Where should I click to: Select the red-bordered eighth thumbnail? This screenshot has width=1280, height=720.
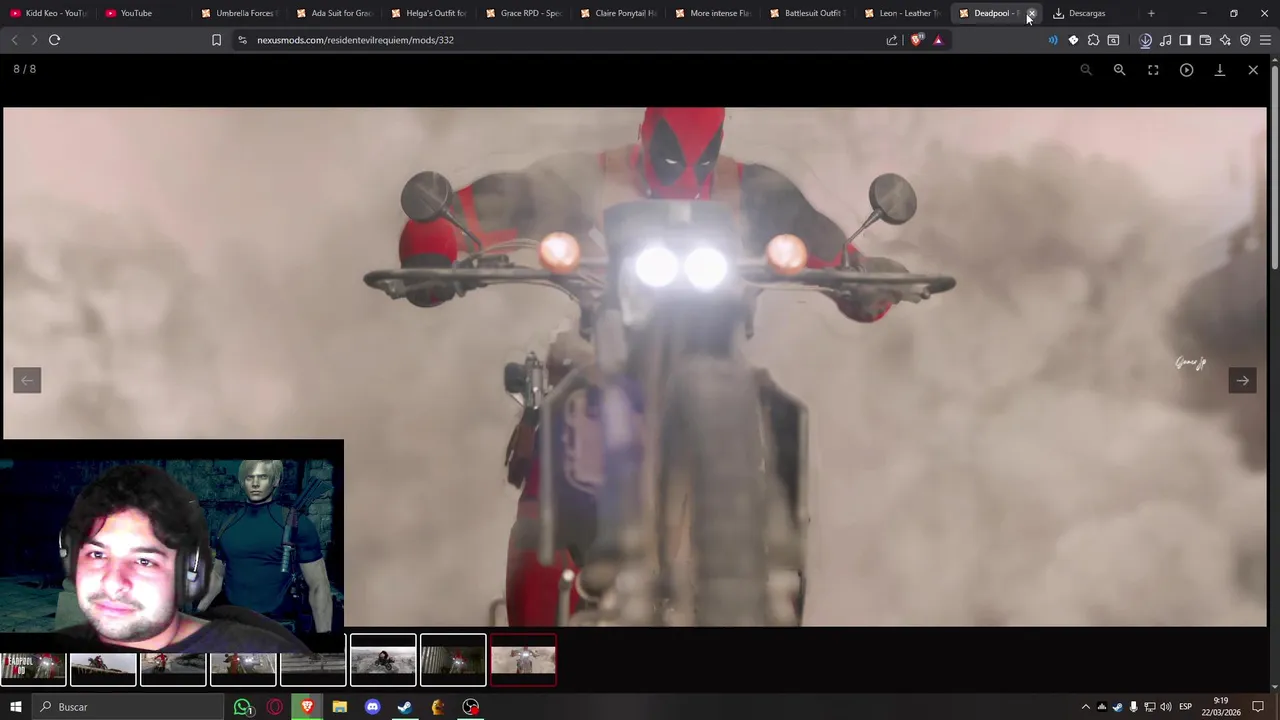click(523, 660)
